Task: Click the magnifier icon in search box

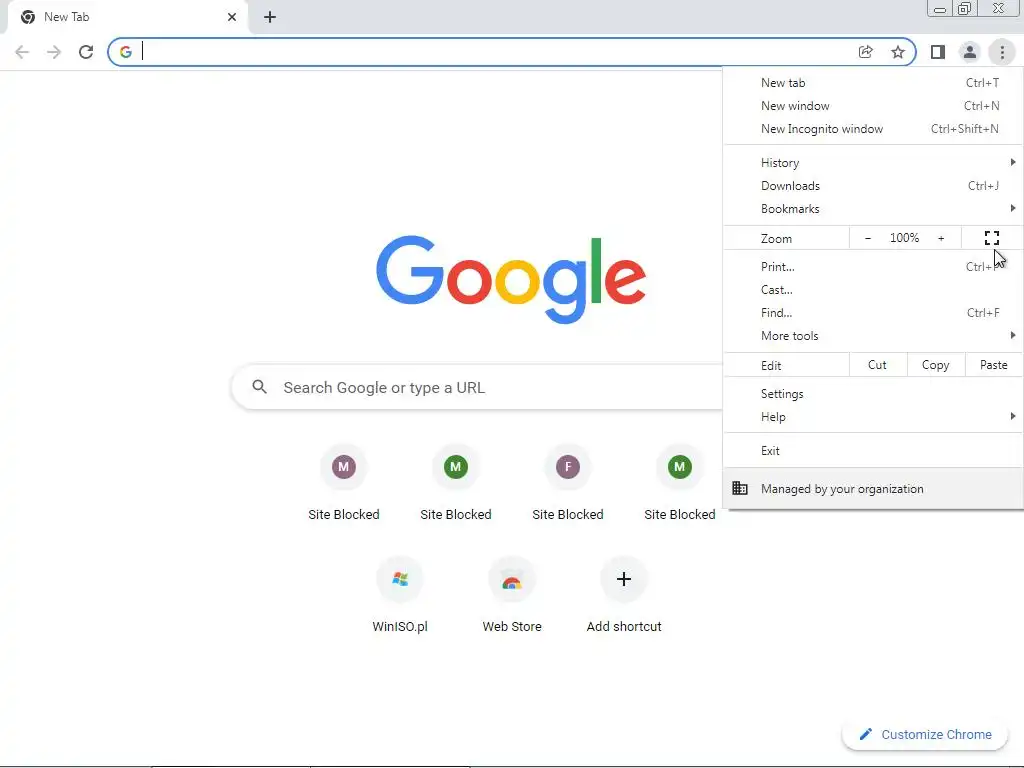Action: coord(259,387)
